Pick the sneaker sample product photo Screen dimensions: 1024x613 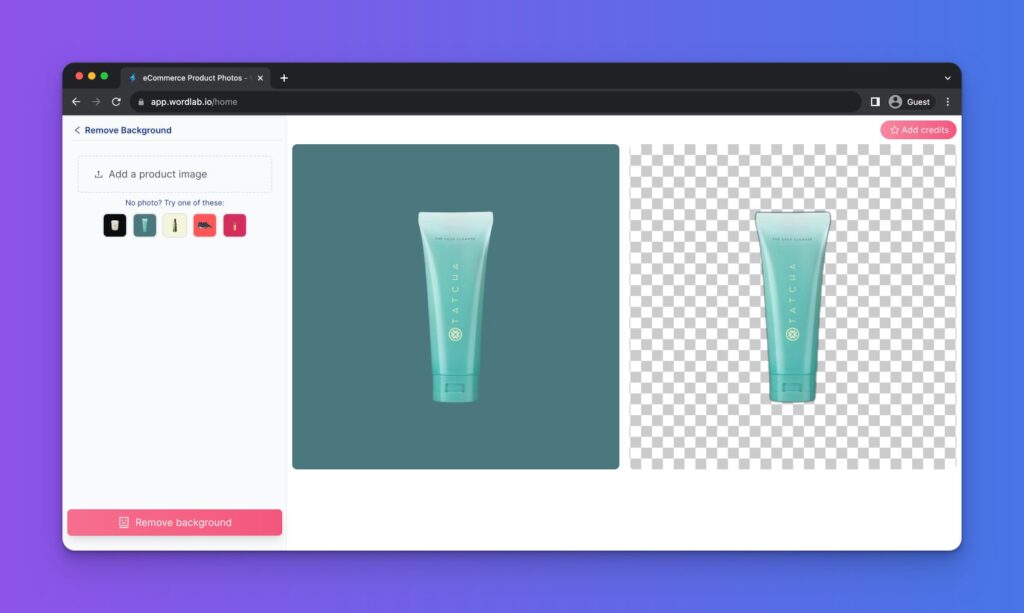(x=204, y=225)
